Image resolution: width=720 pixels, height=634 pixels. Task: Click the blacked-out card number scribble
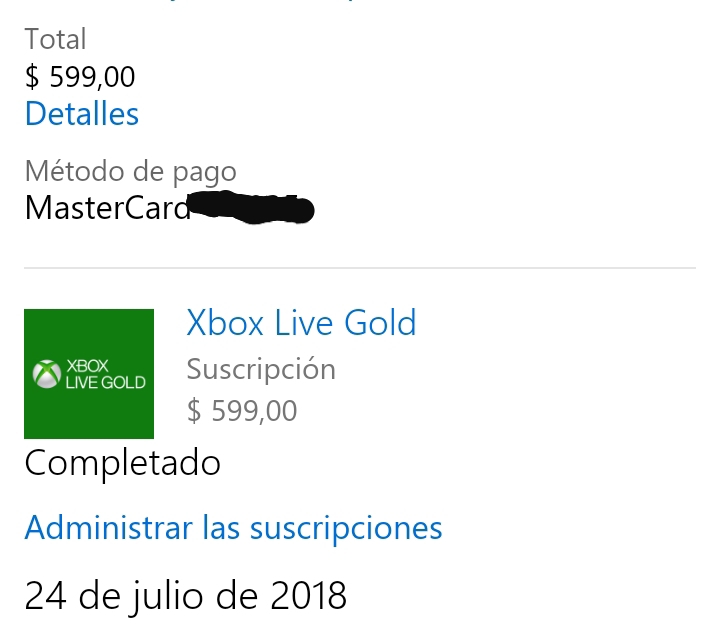[252, 208]
